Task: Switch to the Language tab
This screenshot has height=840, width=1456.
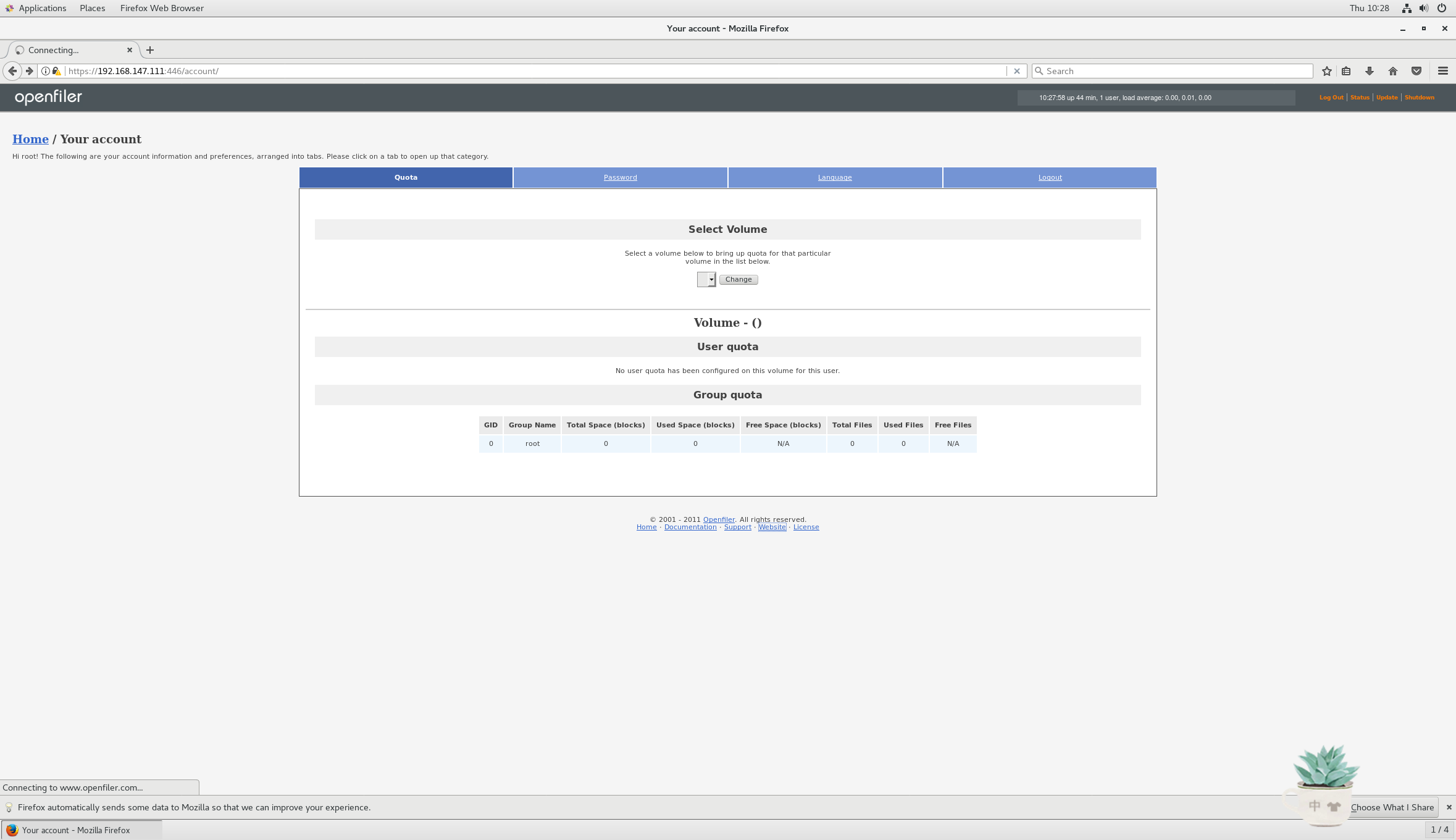Action: (x=835, y=177)
